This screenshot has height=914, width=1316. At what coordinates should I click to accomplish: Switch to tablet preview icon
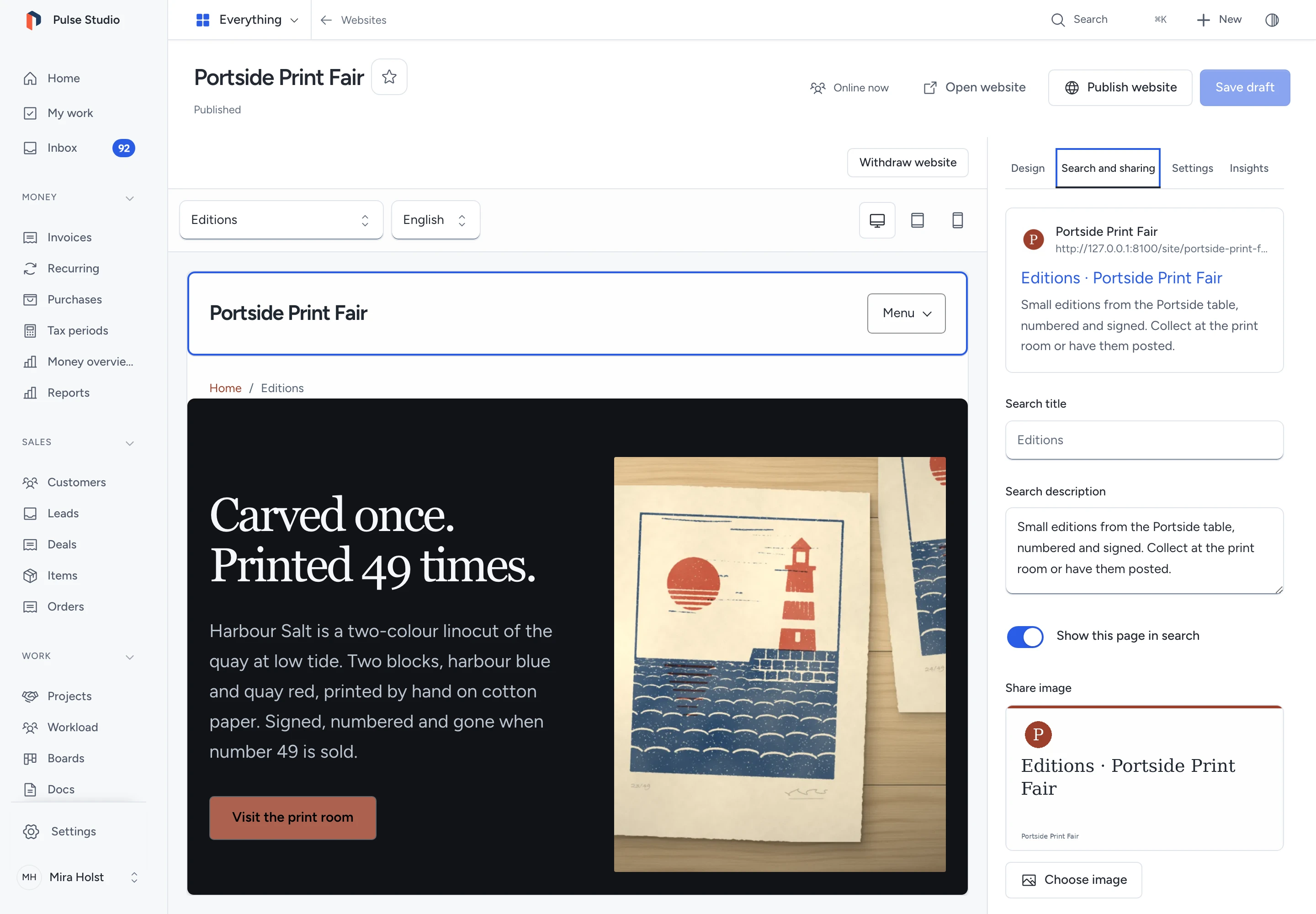point(917,220)
